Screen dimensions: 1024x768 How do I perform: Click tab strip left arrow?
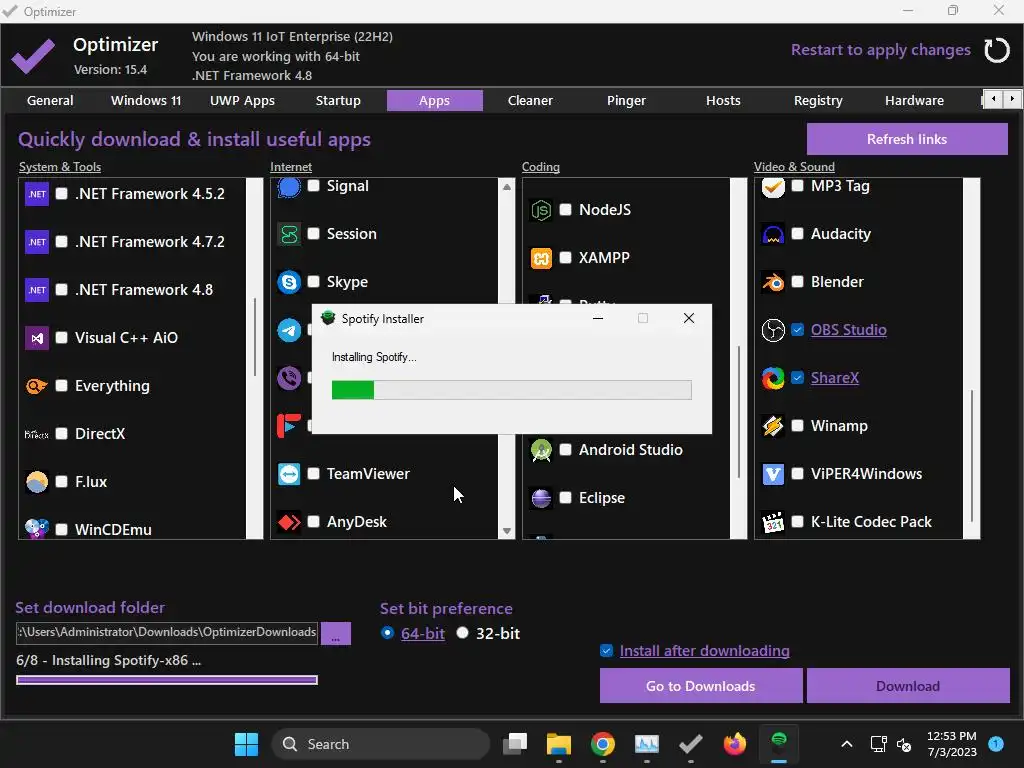[993, 99]
